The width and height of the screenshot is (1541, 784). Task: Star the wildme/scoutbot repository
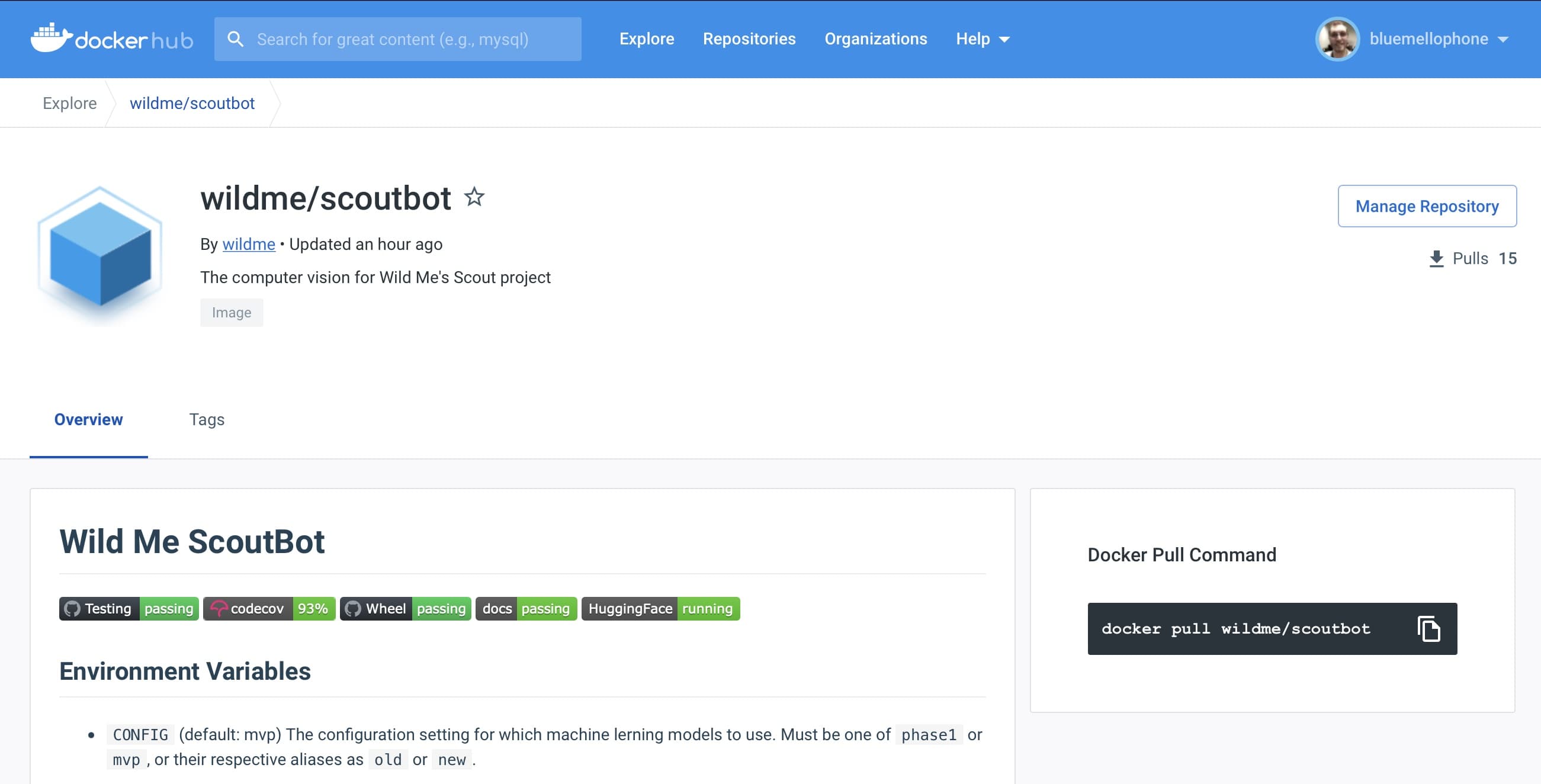point(474,197)
